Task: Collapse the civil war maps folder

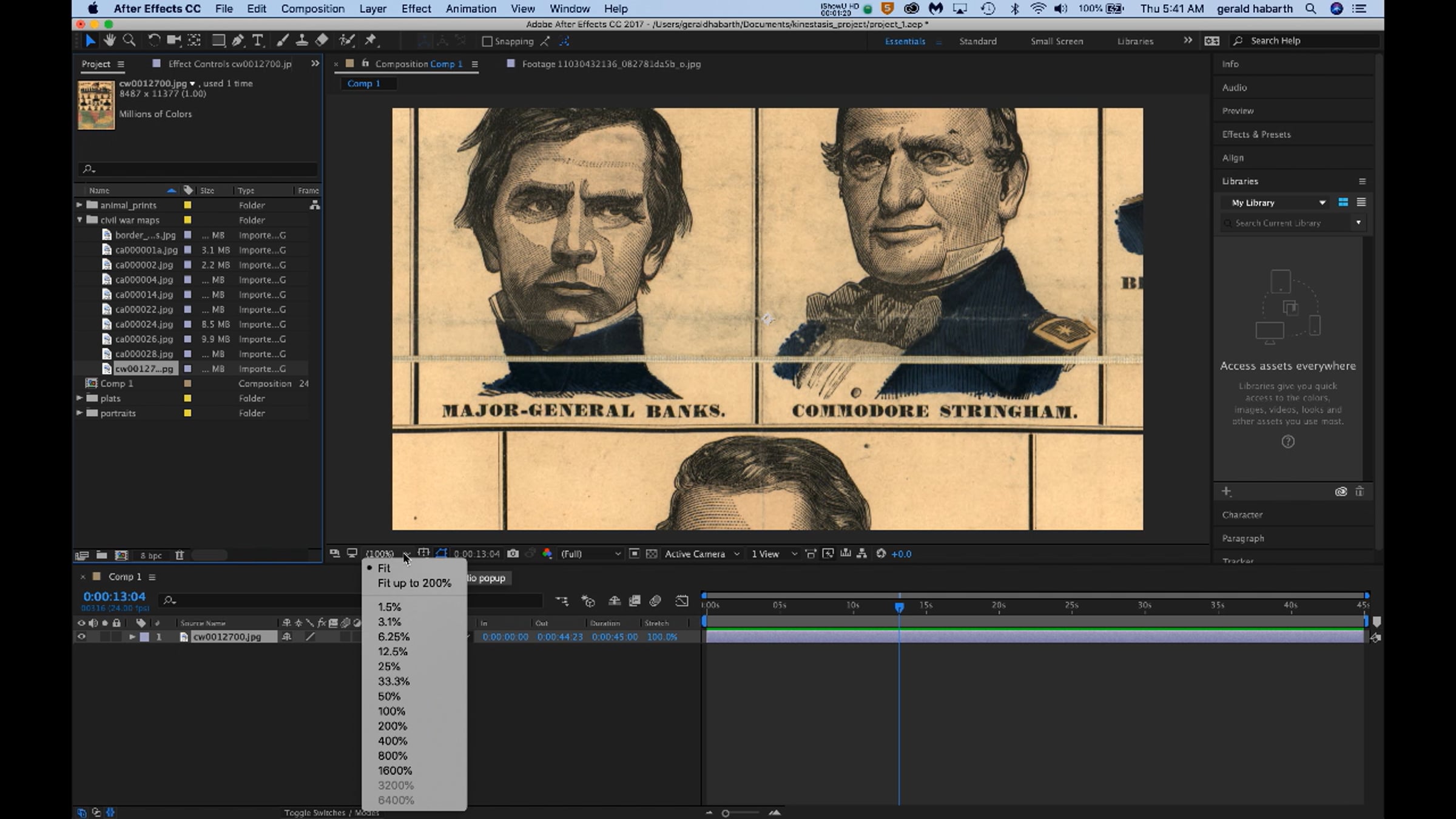Action: click(x=79, y=220)
